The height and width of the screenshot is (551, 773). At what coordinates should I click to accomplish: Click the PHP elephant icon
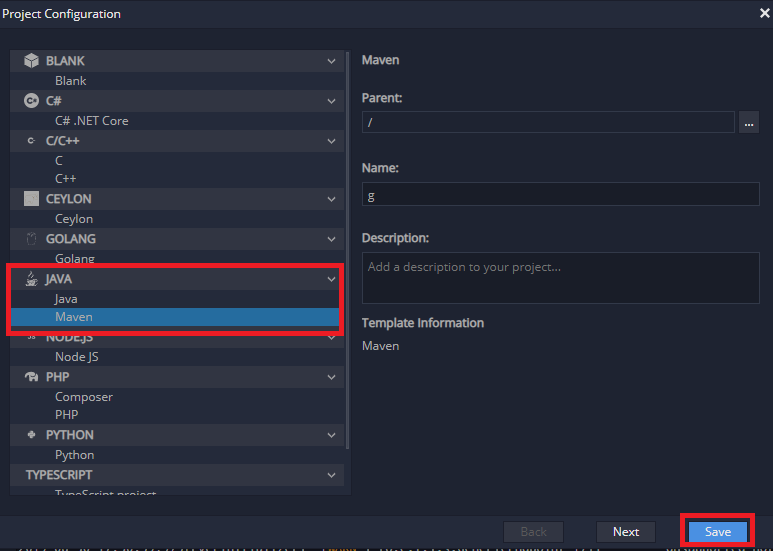click(x=31, y=377)
